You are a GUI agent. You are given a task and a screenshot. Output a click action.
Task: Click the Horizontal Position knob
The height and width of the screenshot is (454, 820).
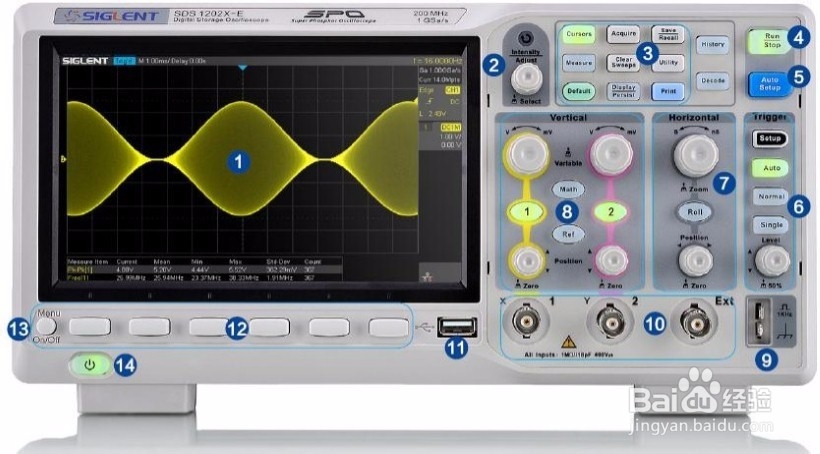pyautogui.click(x=696, y=260)
